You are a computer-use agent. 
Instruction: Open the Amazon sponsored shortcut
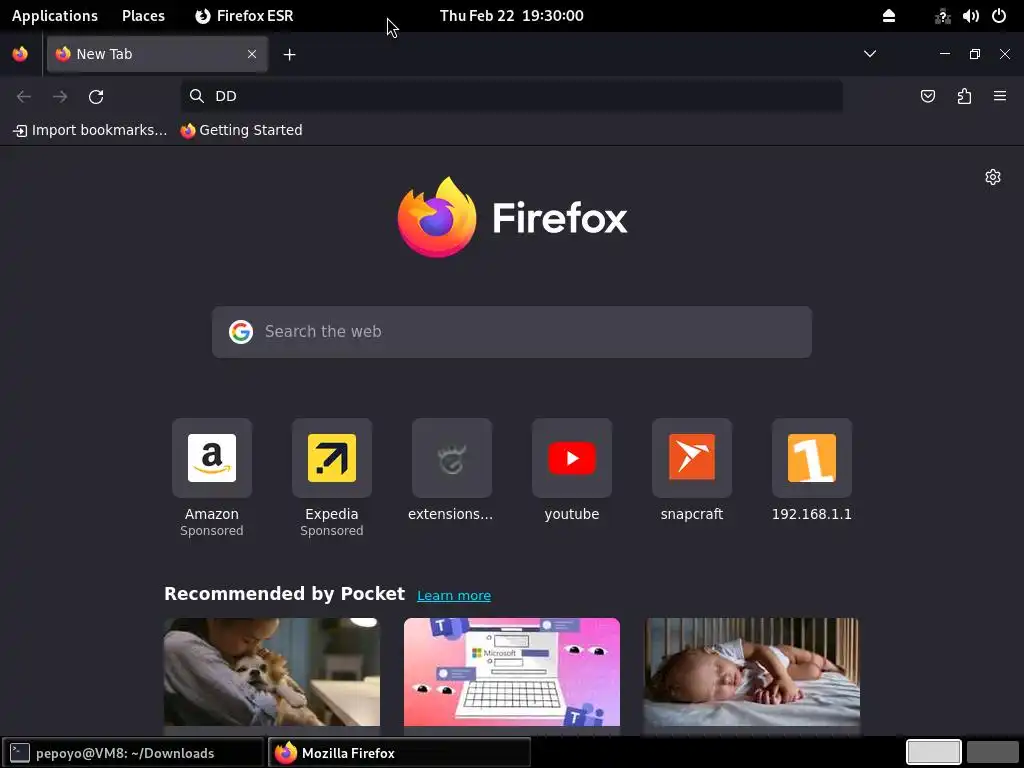[212, 478]
